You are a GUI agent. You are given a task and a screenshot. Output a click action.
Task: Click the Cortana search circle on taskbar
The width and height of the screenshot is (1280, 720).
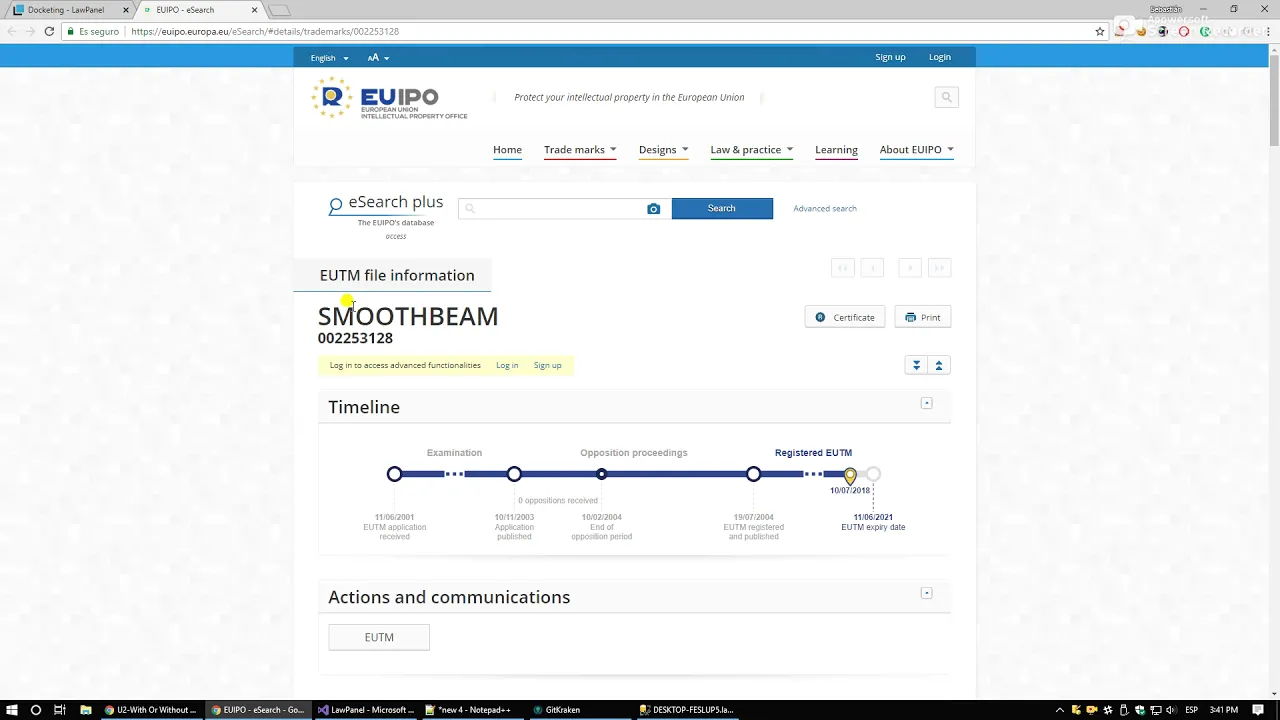click(35, 710)
